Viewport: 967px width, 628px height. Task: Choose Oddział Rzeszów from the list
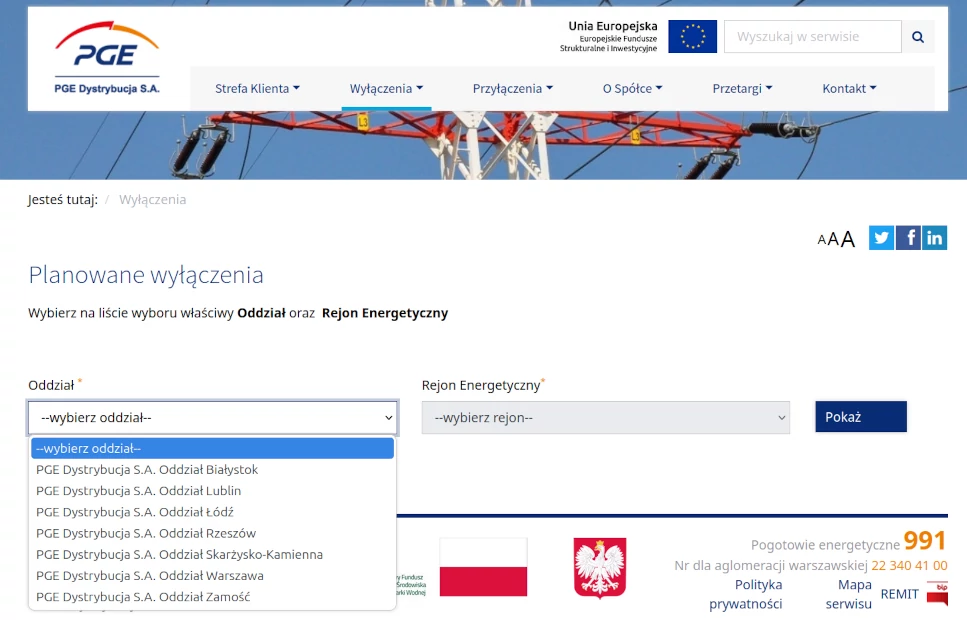pos(212,533)
